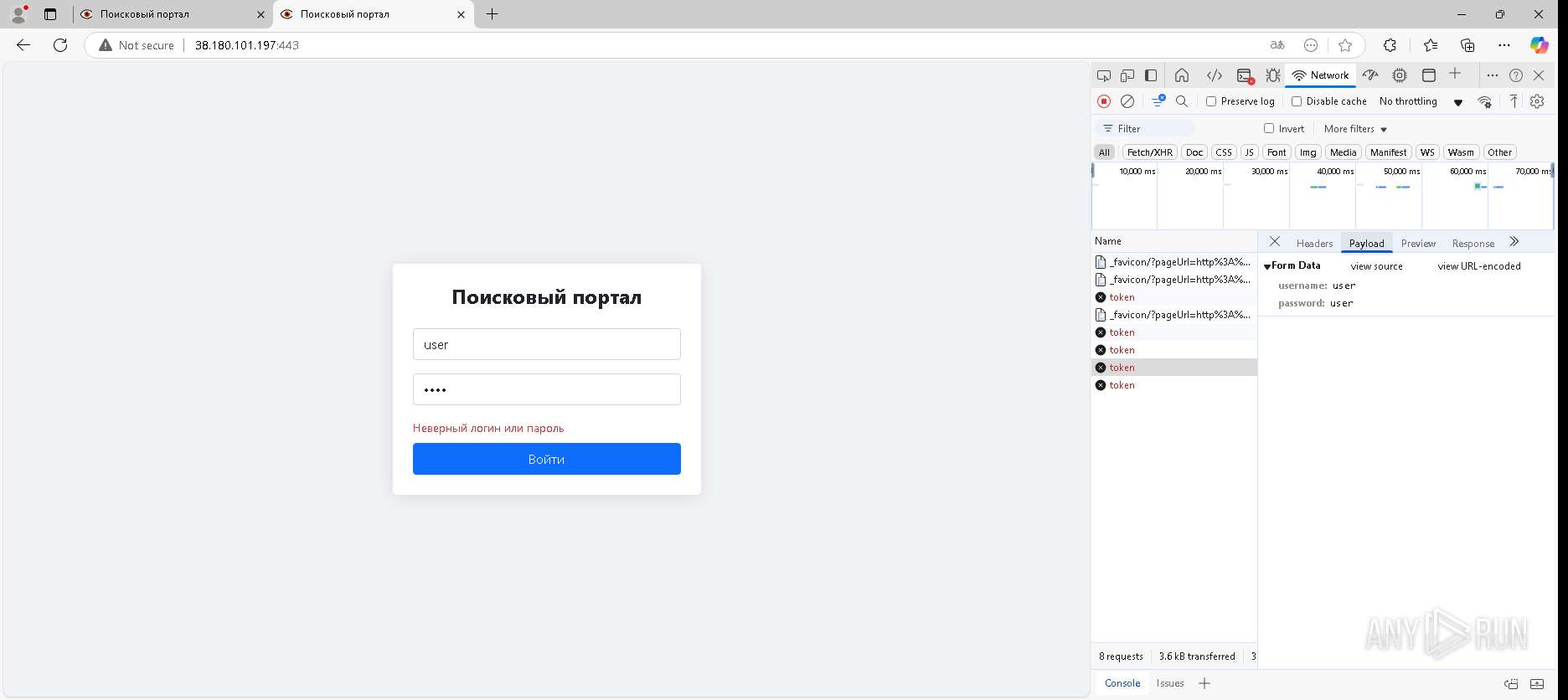This screenshot has width=1568, height=700.
Task: Toggle the network filter funnel icon
Action: 1158,100
